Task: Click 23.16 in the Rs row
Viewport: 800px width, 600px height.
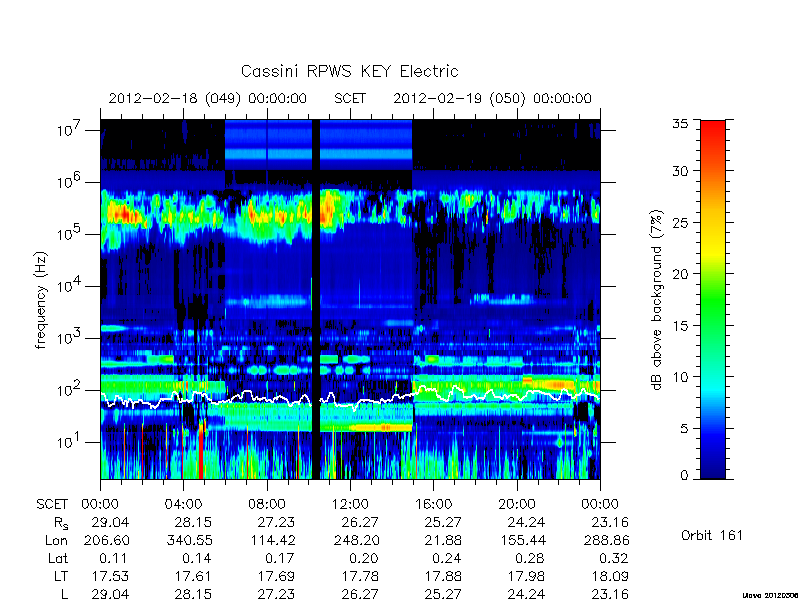Action: (609, 522)
